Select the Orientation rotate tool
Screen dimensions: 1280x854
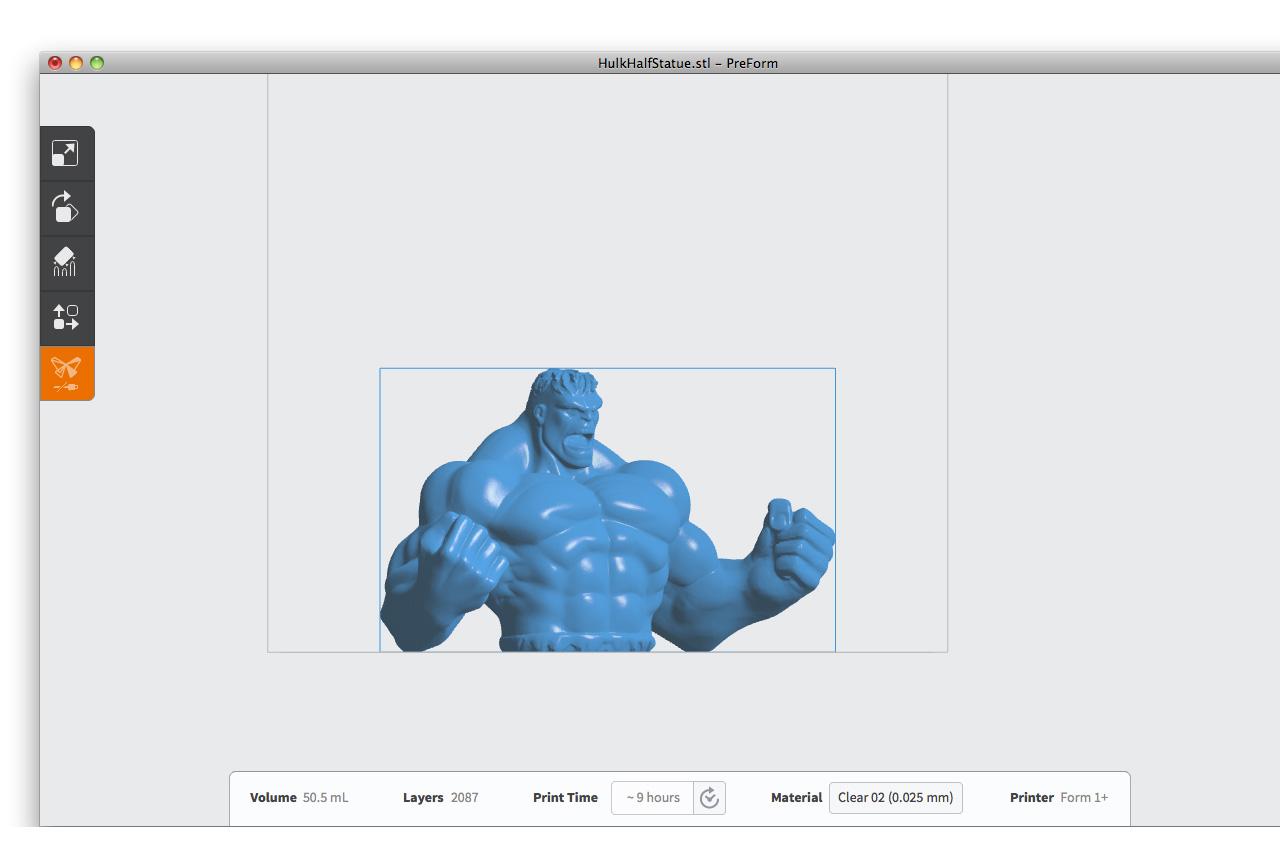click(65, 208)
